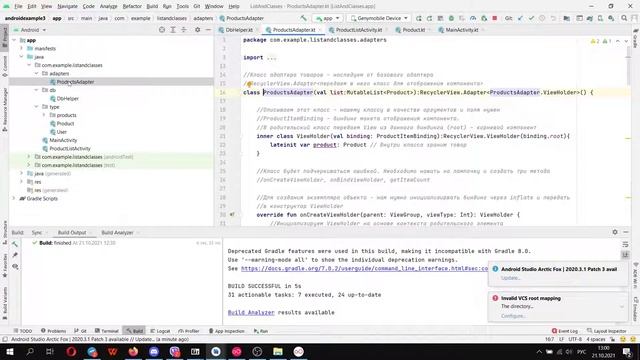640x360 pixels.
Task: Click the Git commit checkmark icon
Action: click(x=531, y=18)
